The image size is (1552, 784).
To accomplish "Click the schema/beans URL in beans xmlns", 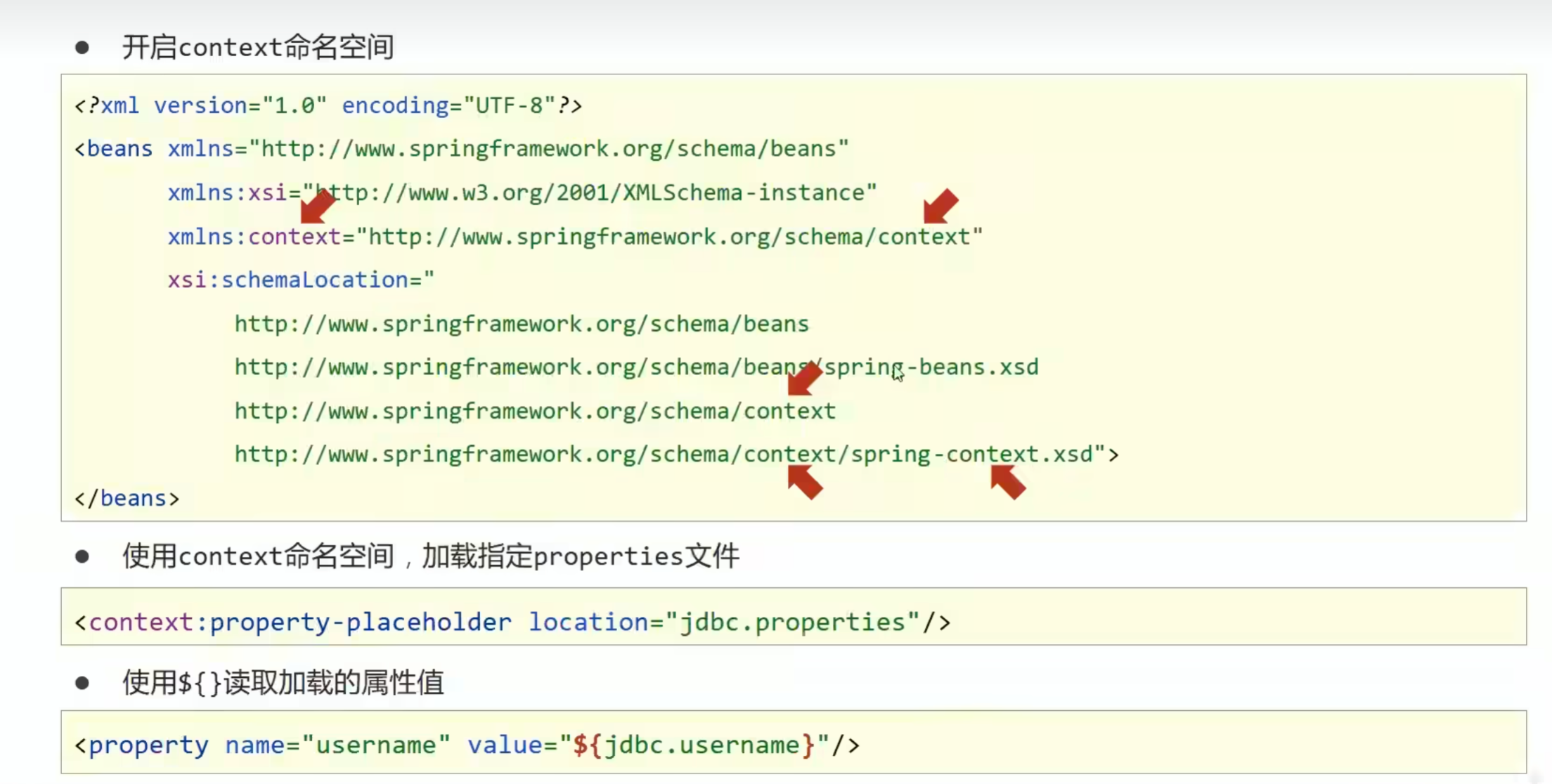I will pos(549,149).
